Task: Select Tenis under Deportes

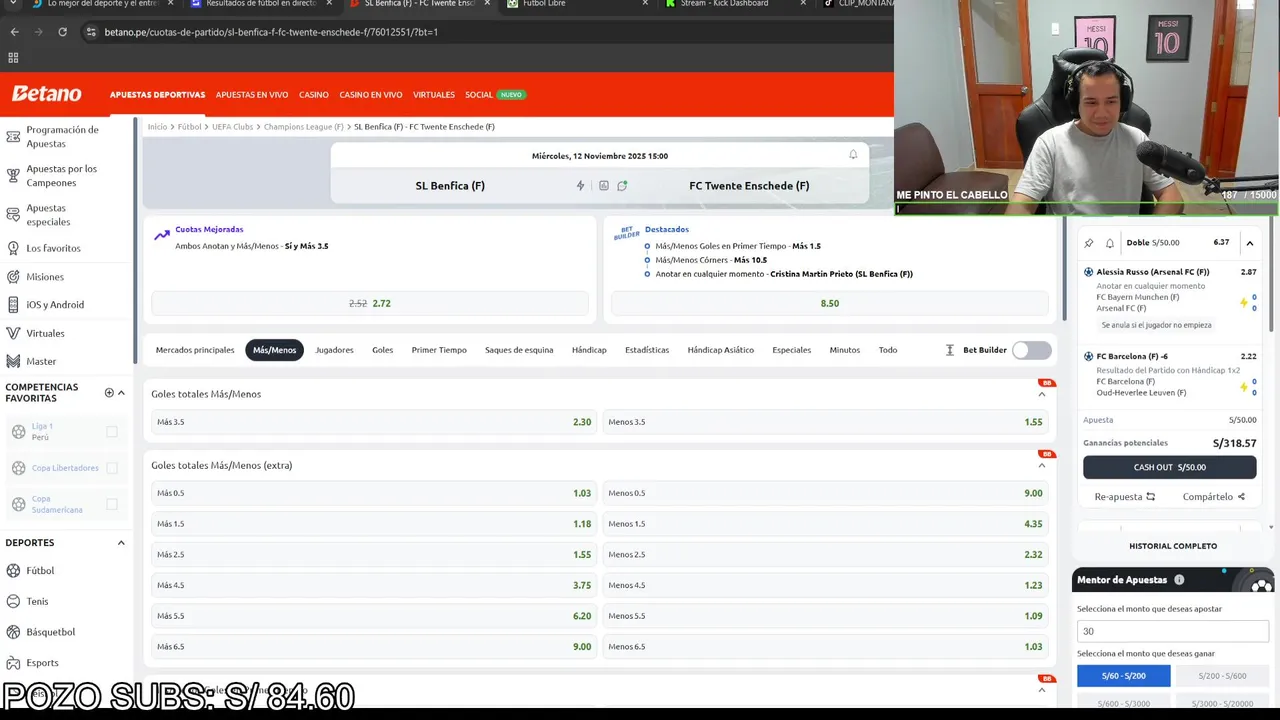Action: (x=37, y=602)
